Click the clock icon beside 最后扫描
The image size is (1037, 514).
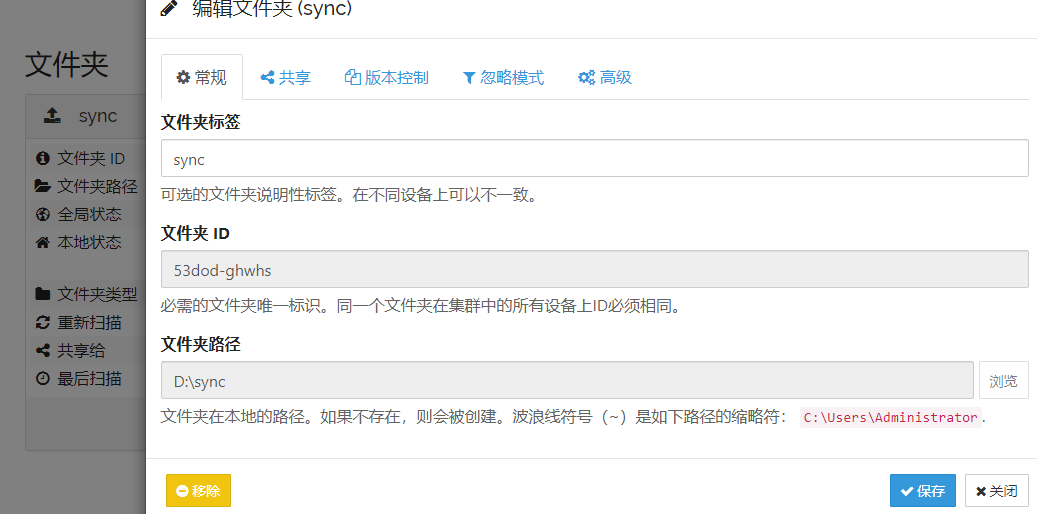tap(42, 378)
